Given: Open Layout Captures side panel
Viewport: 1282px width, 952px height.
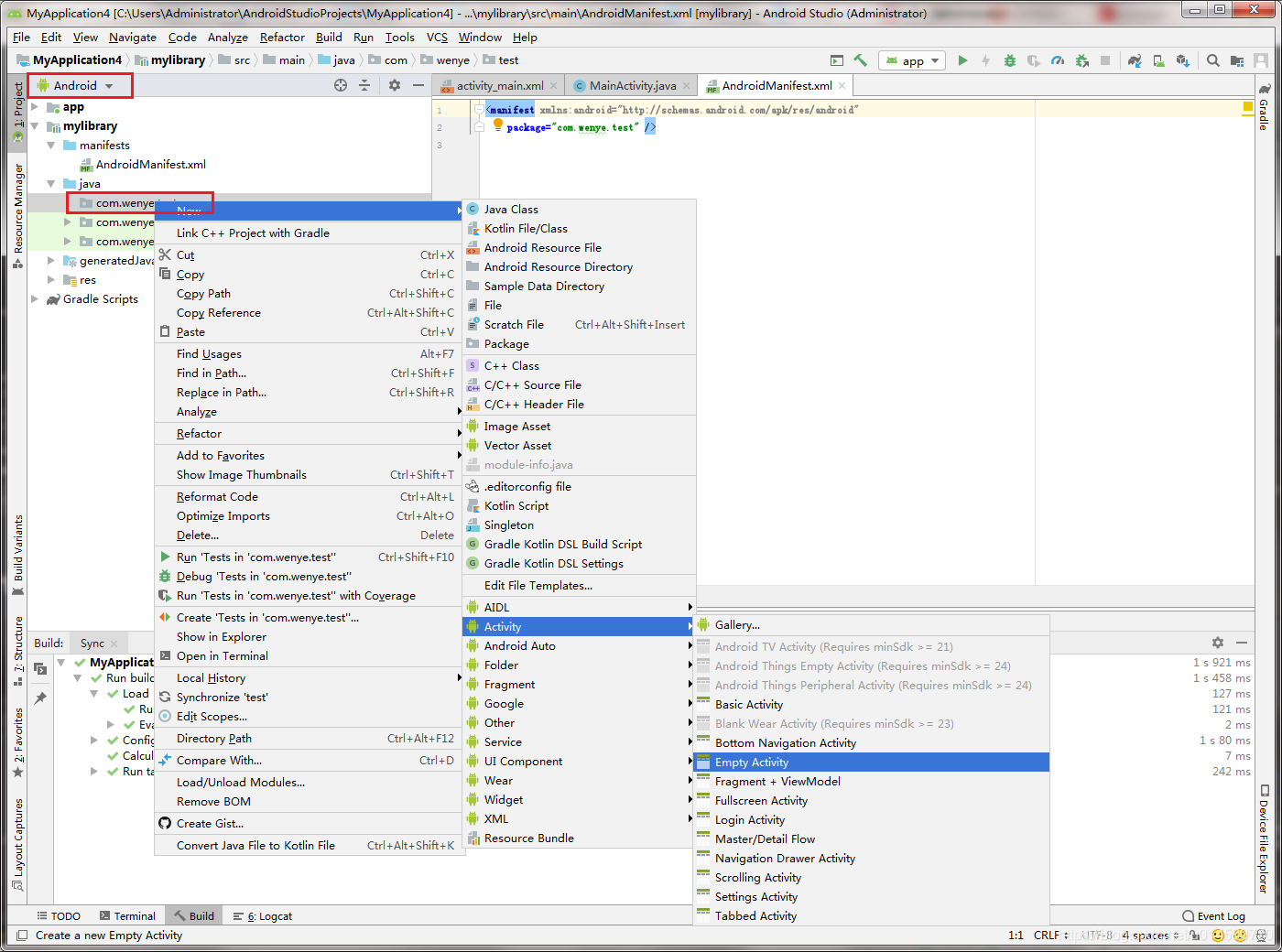Looking at the screenshot, I should [17, 844].
